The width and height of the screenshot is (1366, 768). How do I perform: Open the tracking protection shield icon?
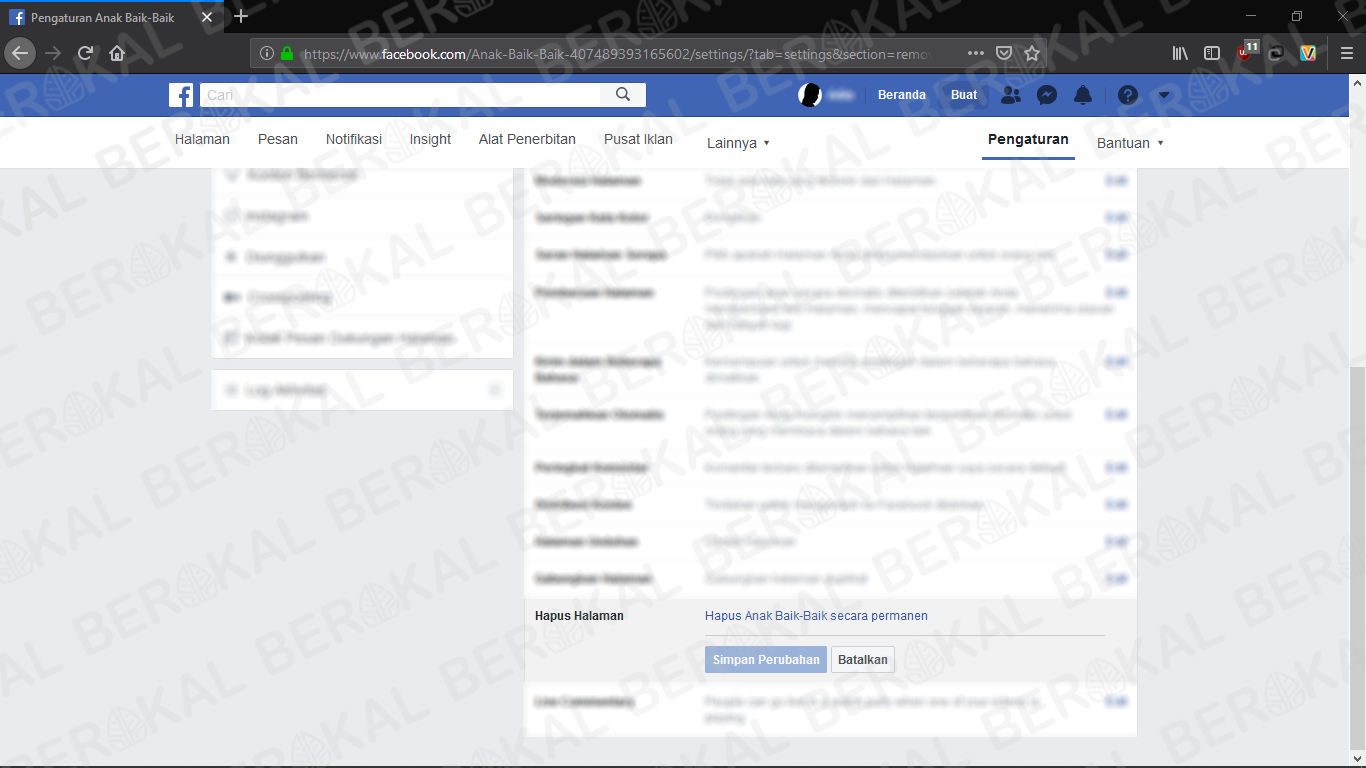click(1004, 53)
